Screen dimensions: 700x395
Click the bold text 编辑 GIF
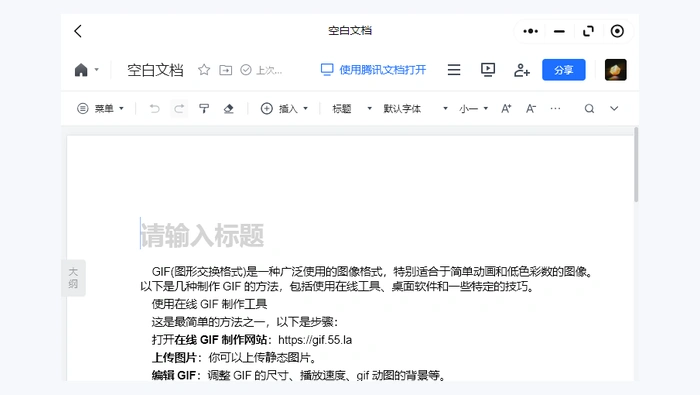coord(174,375)
